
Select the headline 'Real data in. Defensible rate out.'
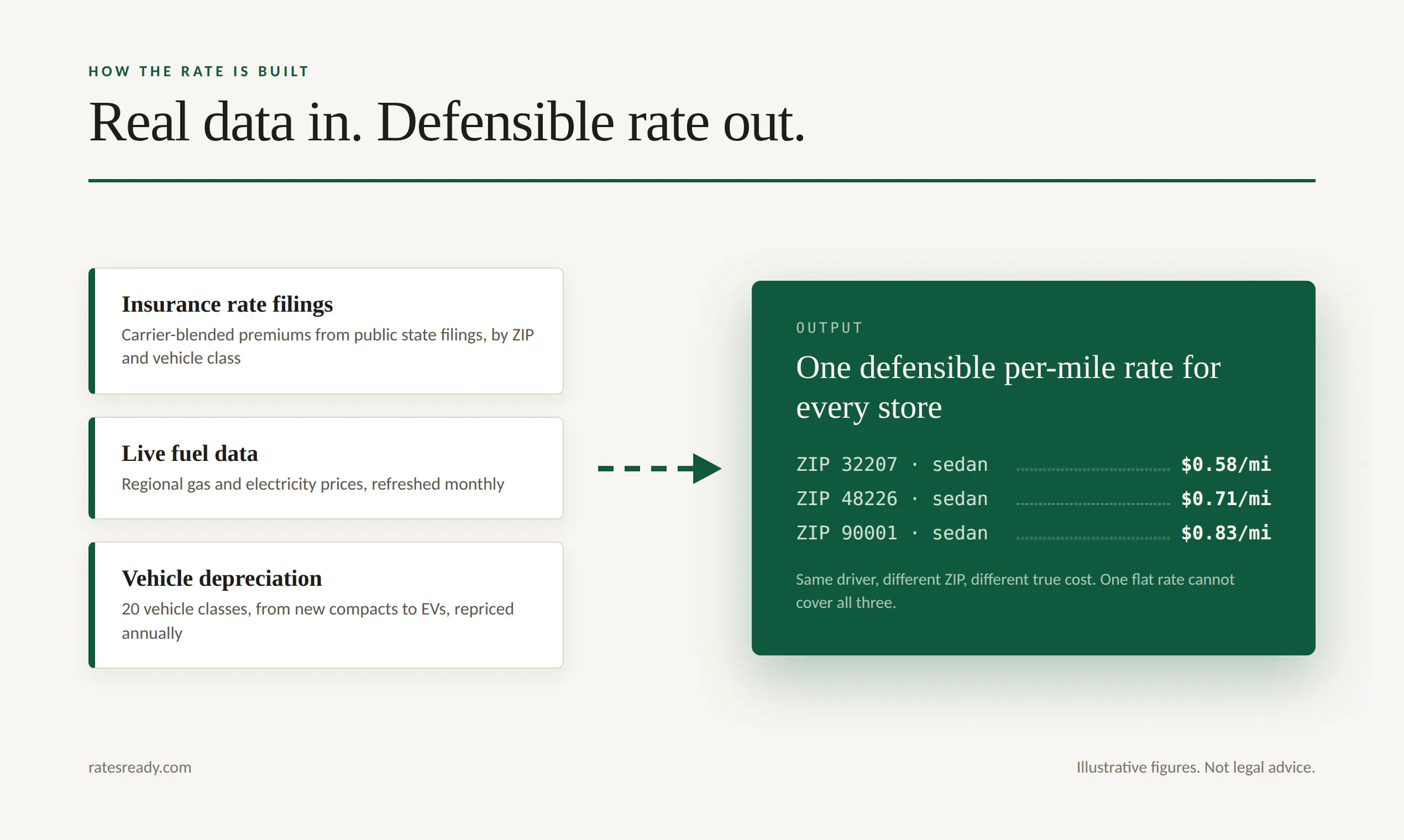click(x=447, y=122)
